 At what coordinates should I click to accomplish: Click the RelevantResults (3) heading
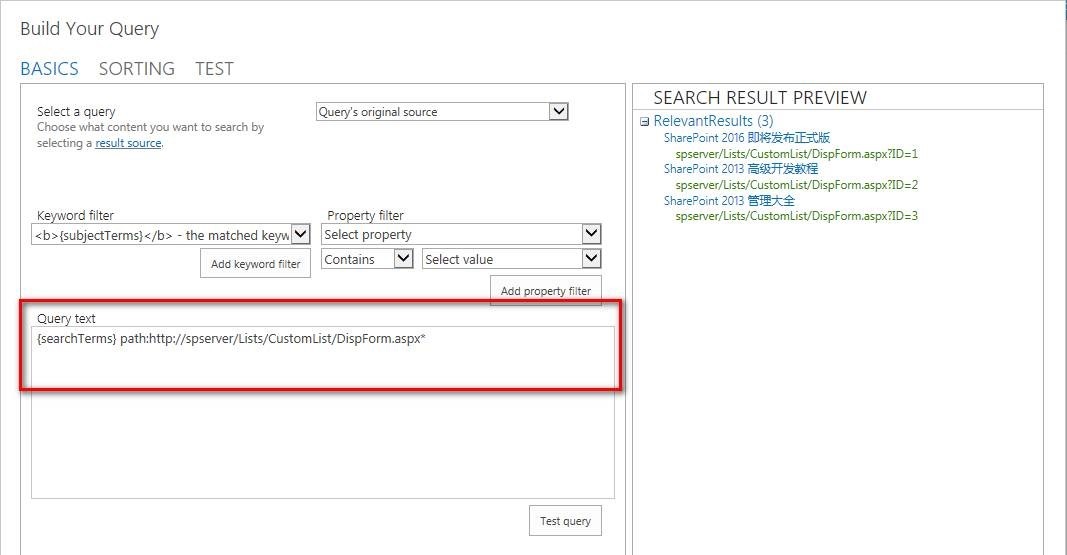pos(713,121)
